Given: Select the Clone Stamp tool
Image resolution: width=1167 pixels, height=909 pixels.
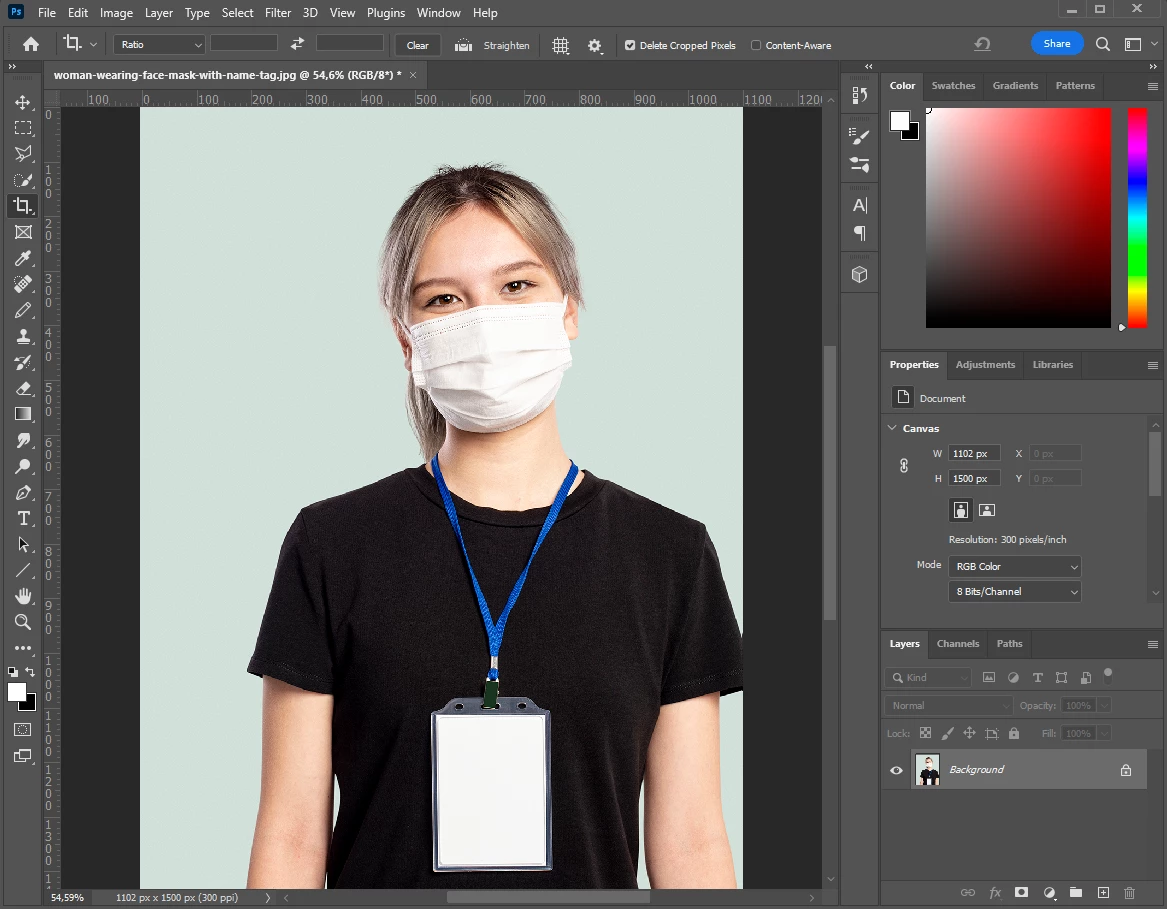Looking at the screenshot, I should [23, 337].
